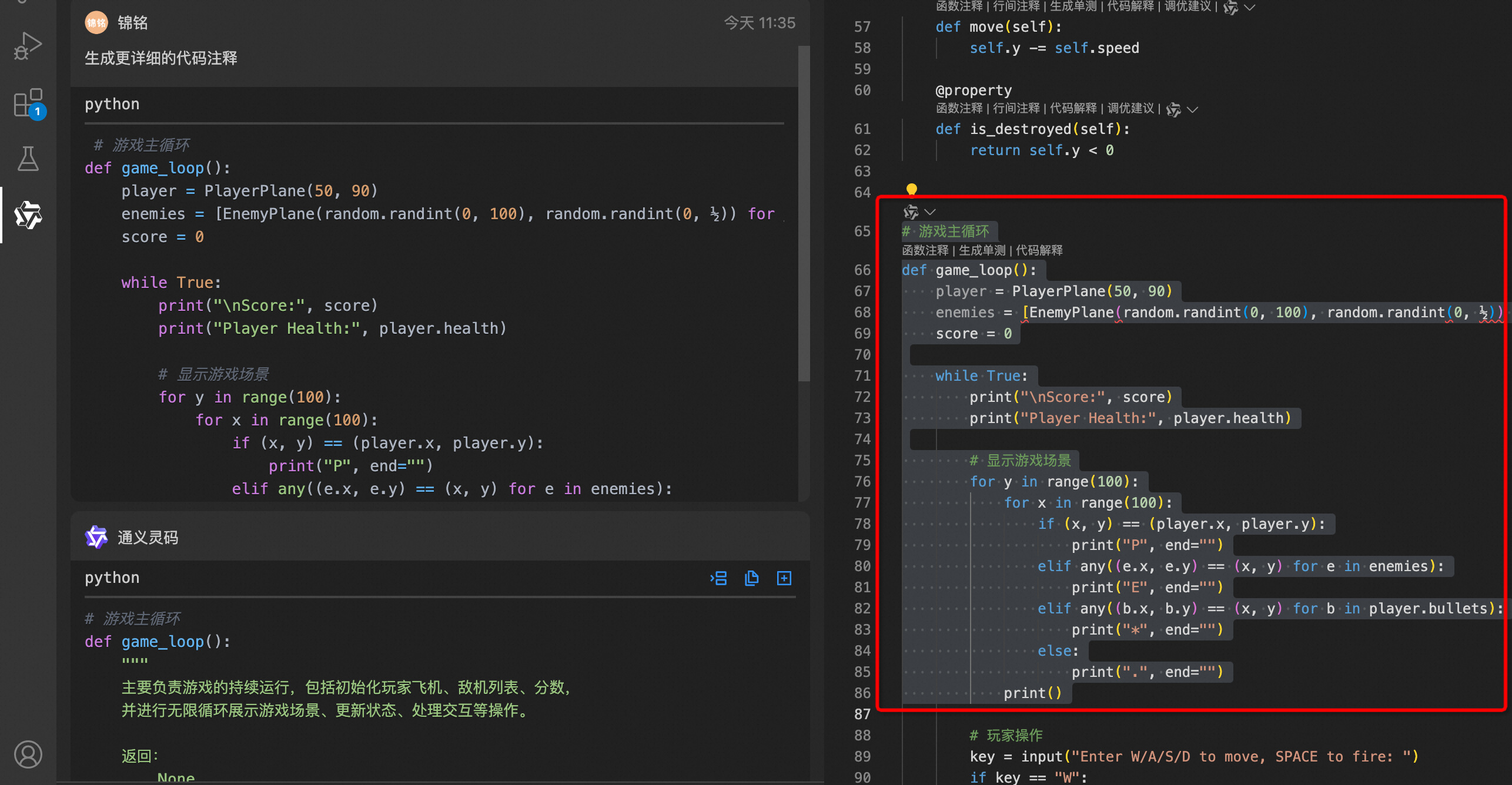Select the Tongyi Lingma sidebar icon
This screenshot has height=785, width=1512.
pos(28,215)
